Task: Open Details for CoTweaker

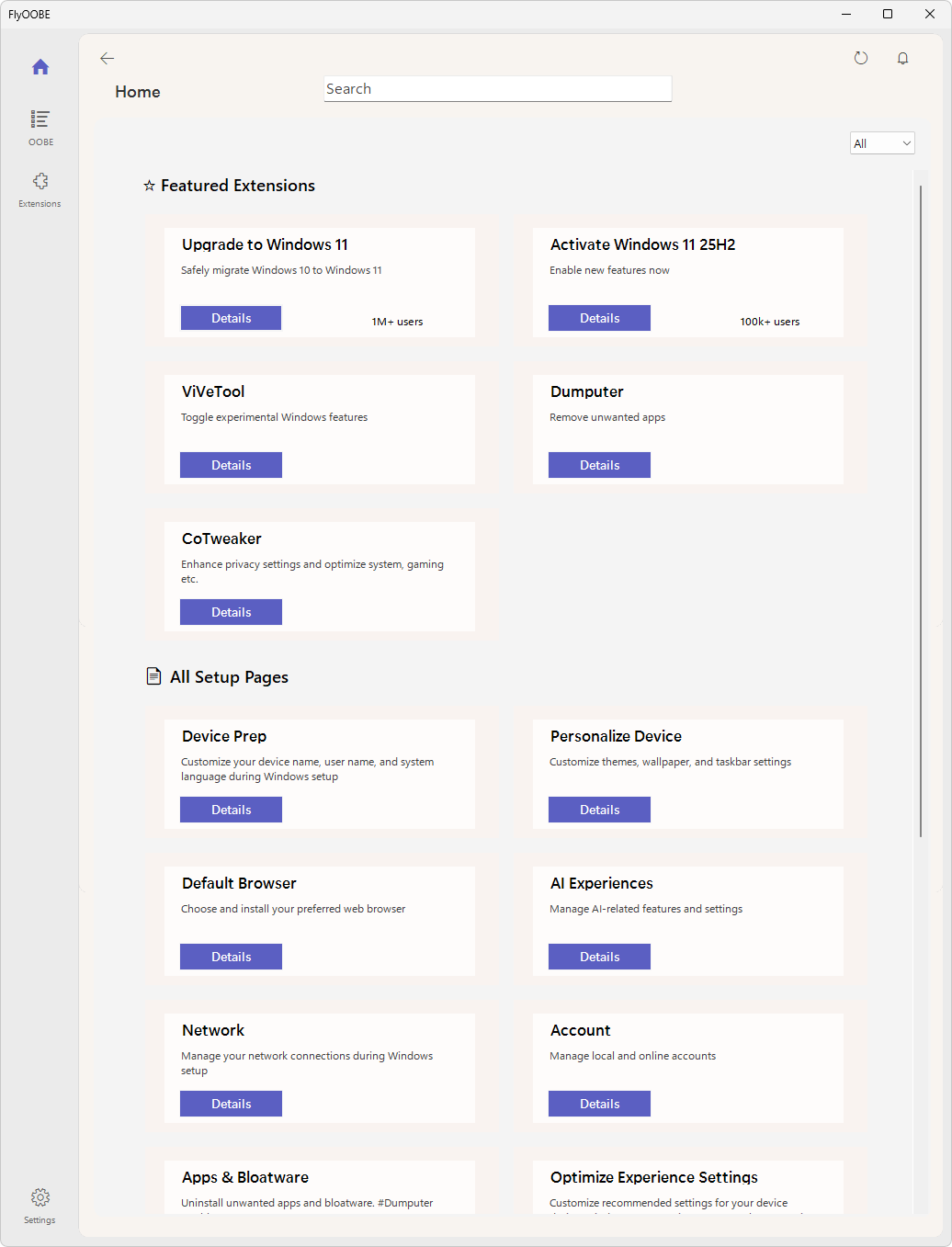Action: (x=231, y=612)
